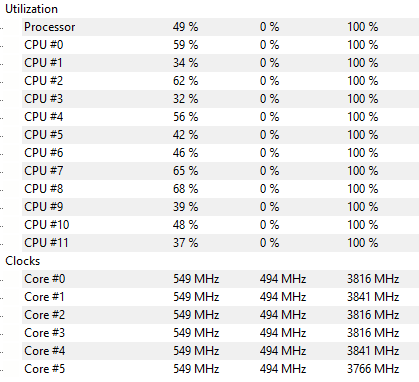This screenshot has height=382, width=419.
Task: Select the CPU #5 row
Action: point(220,135)
